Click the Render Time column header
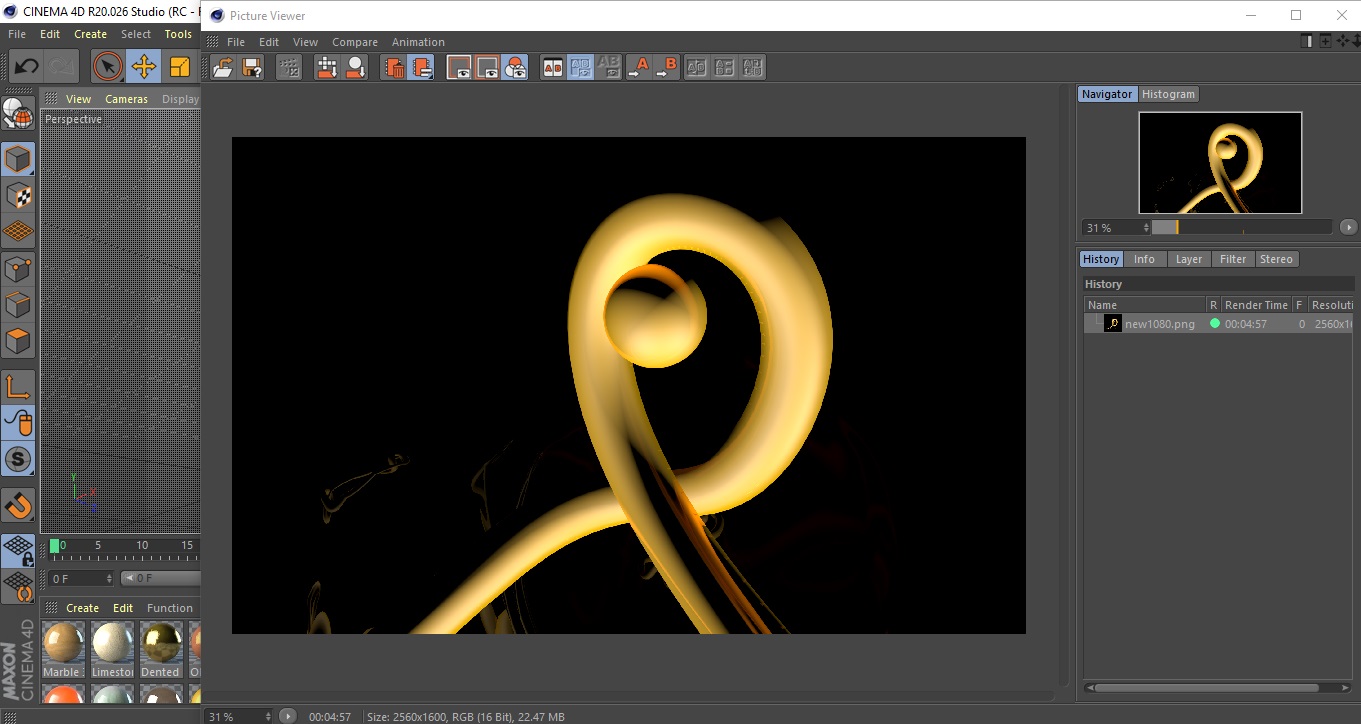1361x724 pixels. (x=1256, y=305)
